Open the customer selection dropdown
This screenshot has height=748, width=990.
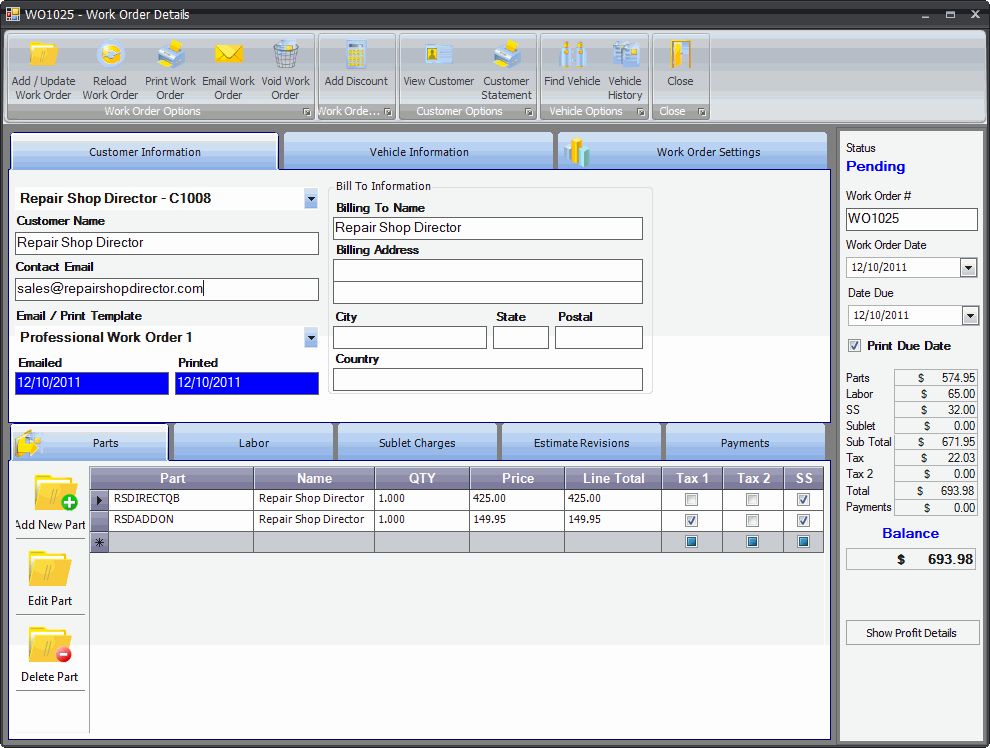311,199
